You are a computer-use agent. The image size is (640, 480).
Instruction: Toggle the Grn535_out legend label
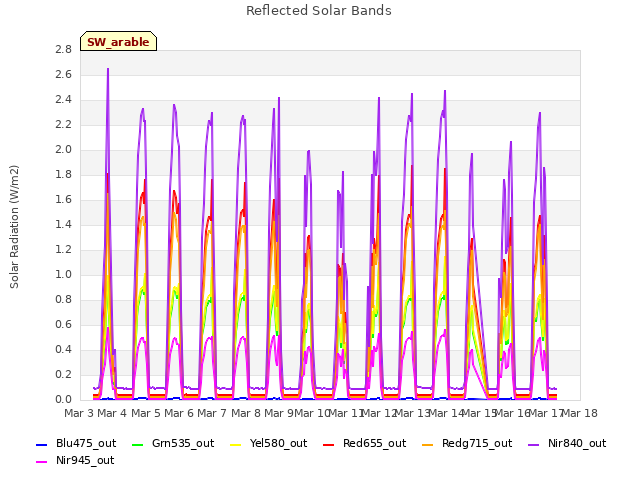[183, 444]
